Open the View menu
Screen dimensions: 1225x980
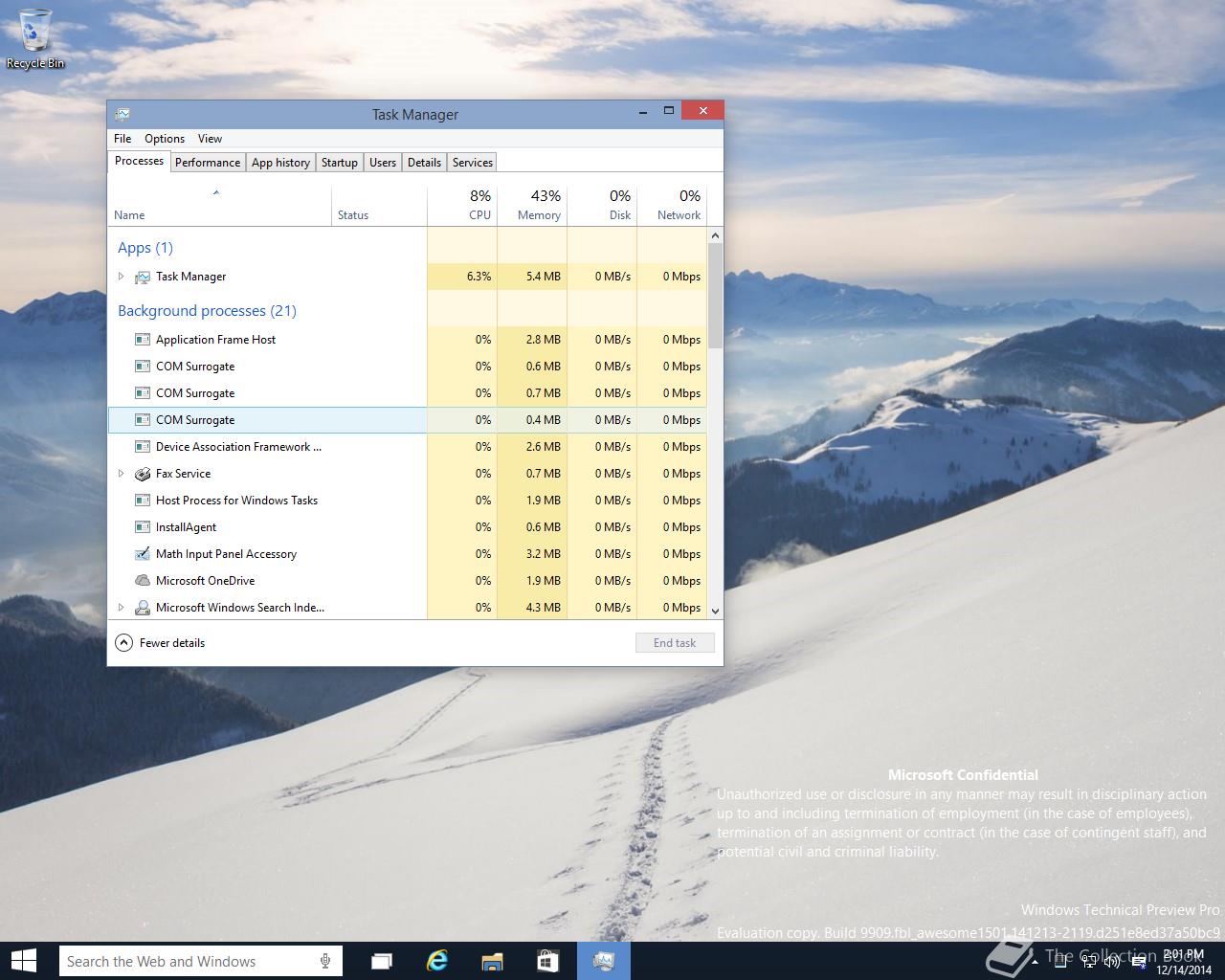(x=210, y=139)
